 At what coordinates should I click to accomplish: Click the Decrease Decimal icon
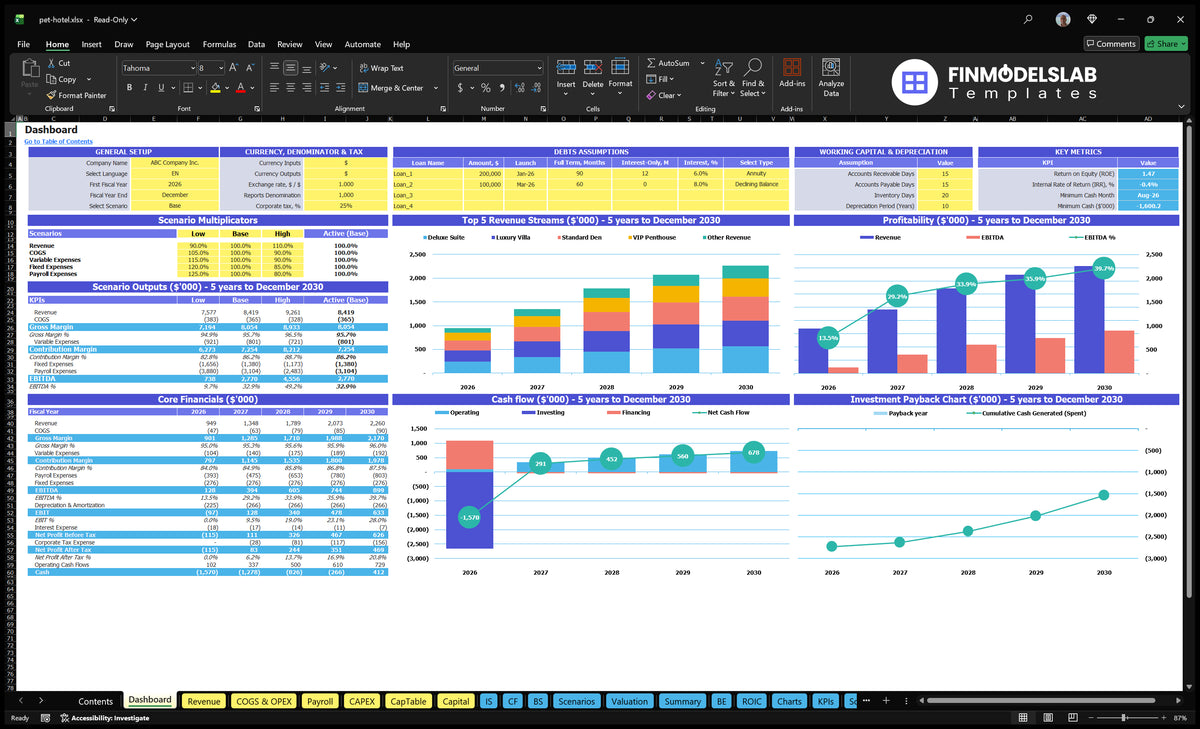[x=534, y=88]
